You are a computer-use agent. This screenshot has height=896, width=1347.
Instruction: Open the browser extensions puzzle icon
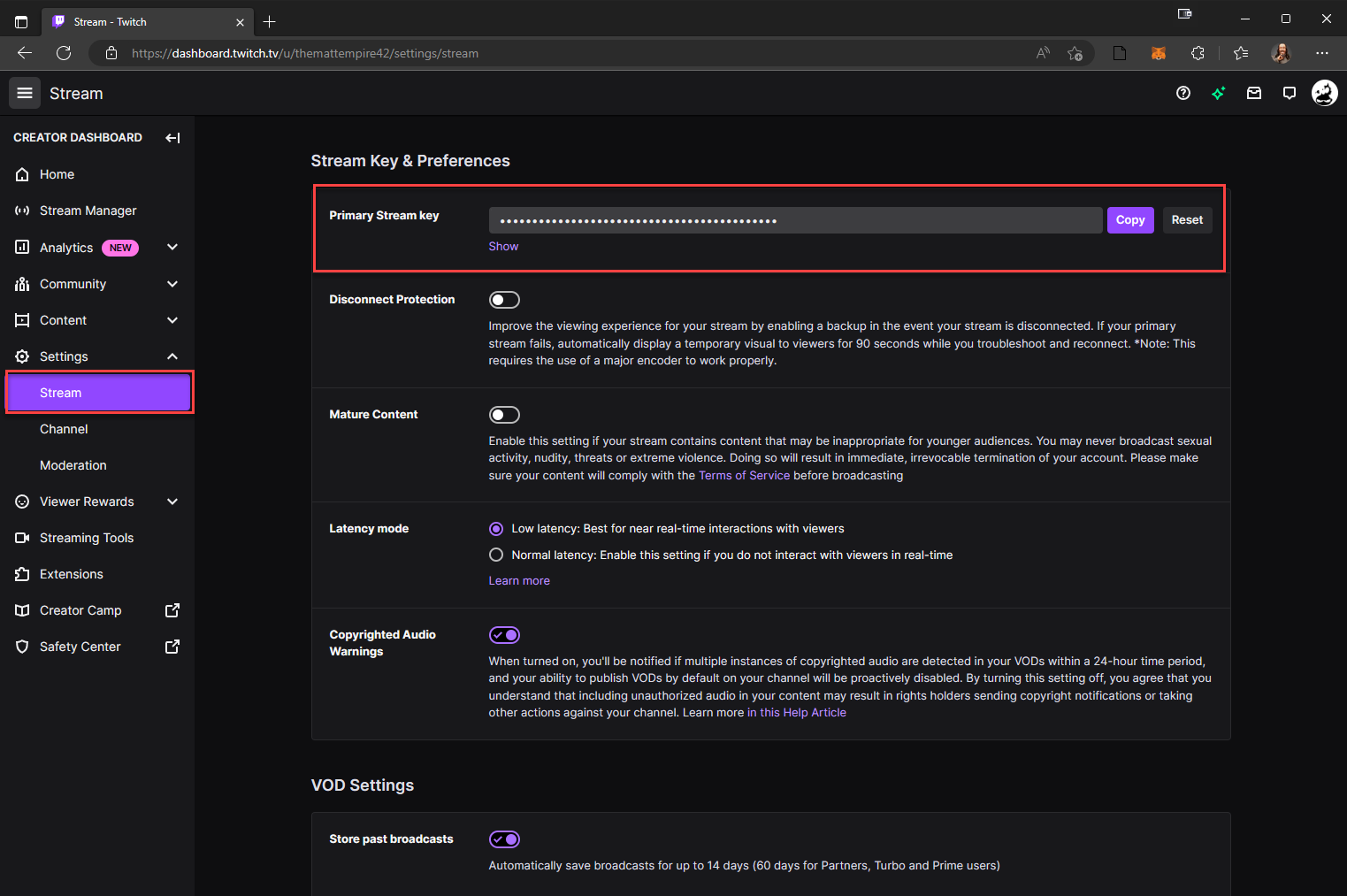point(1198,53)
